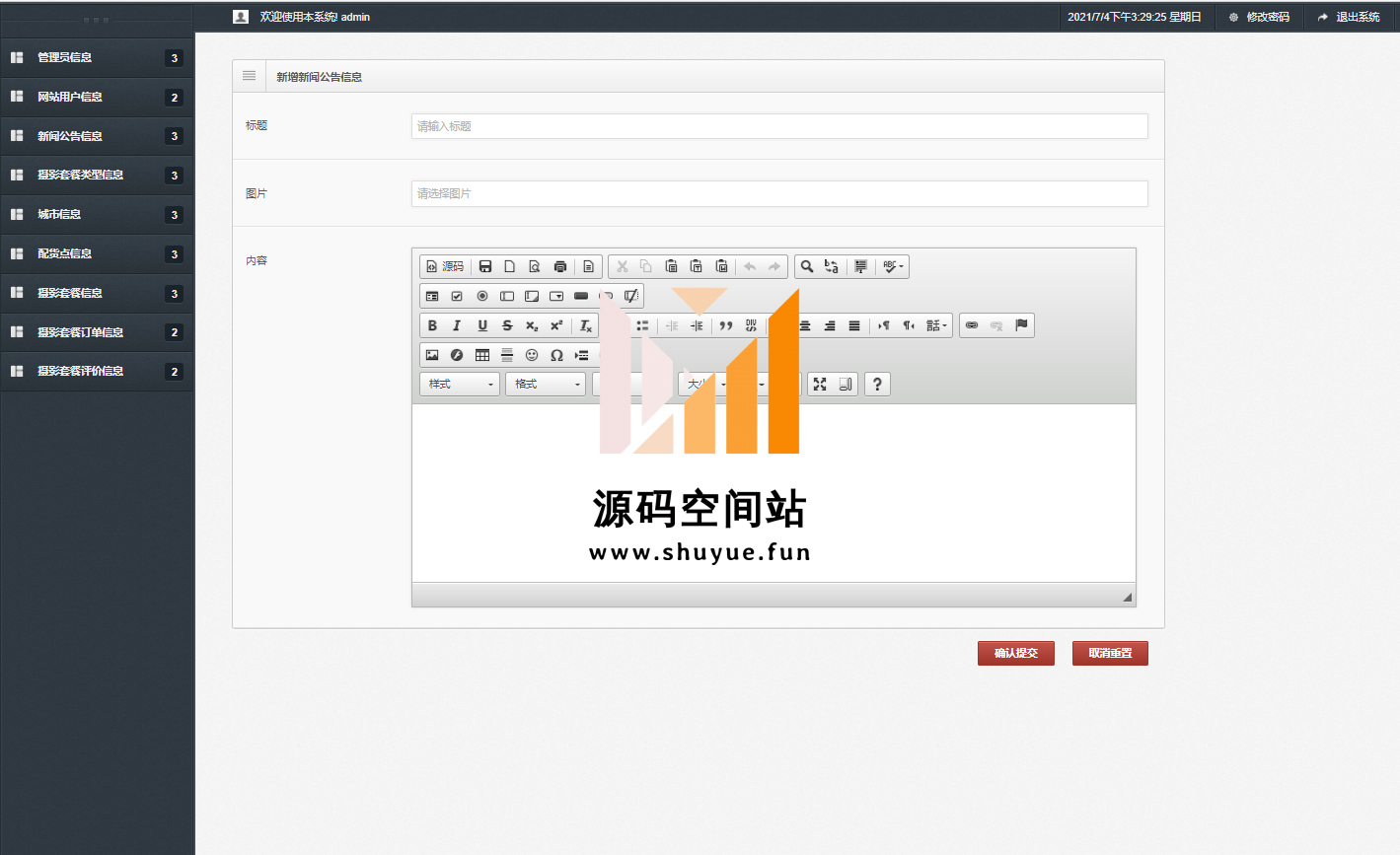The height and width of the screenshot is (855, 1400).
Task: Click the Remove Format icon
Action: [x=586, y=325]
